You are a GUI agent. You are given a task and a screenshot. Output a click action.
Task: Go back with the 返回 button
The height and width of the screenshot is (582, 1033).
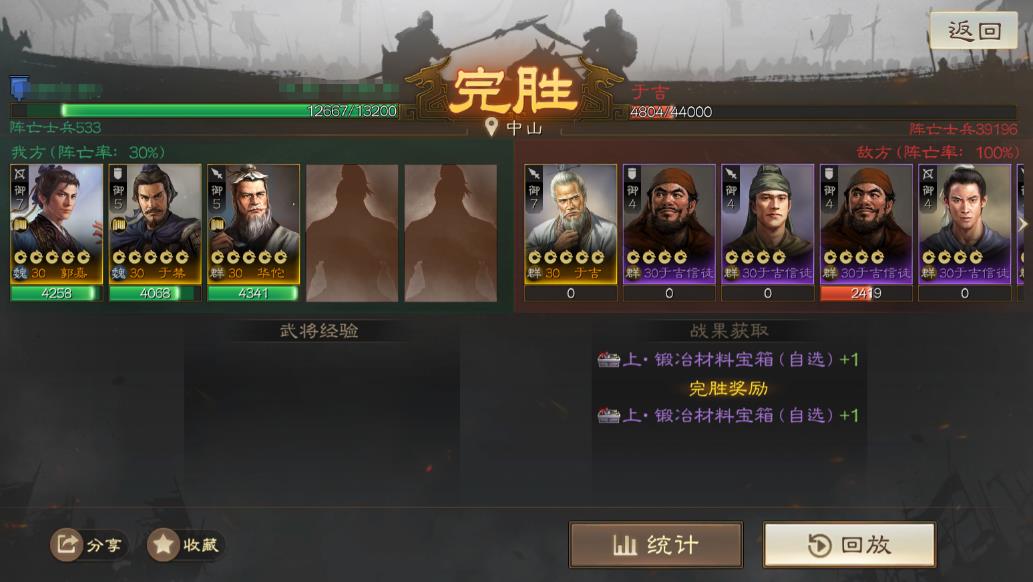tap(974, 30)
